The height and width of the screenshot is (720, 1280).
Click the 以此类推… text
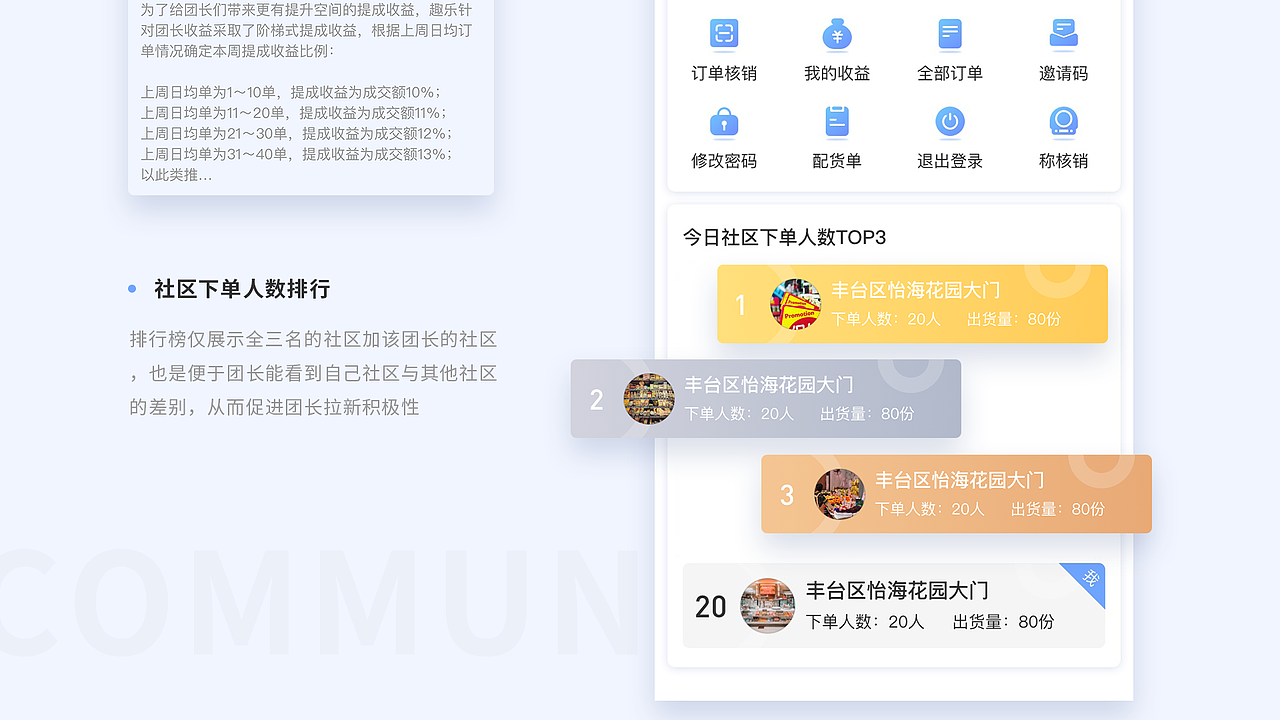click(176, 175)
